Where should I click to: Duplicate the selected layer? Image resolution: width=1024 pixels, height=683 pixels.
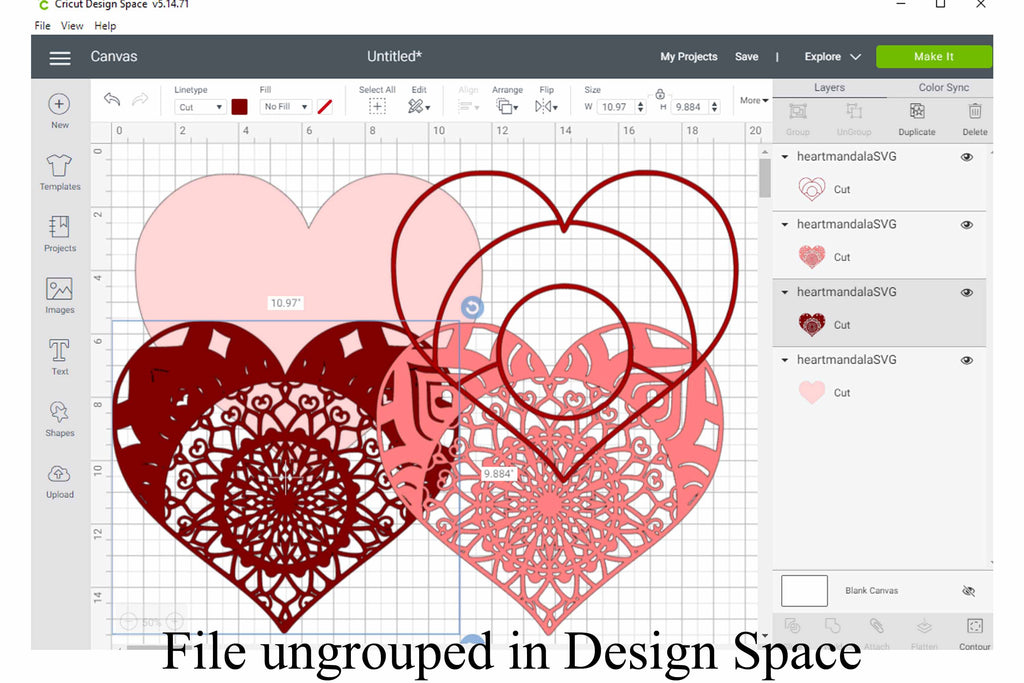tap(917, 118)
